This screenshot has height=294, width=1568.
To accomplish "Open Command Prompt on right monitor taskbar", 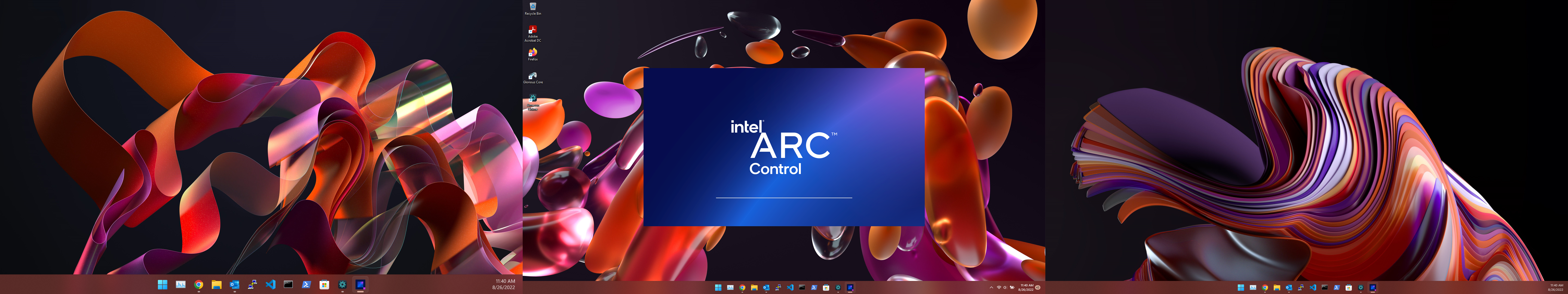I will (x=1325, y=287).
